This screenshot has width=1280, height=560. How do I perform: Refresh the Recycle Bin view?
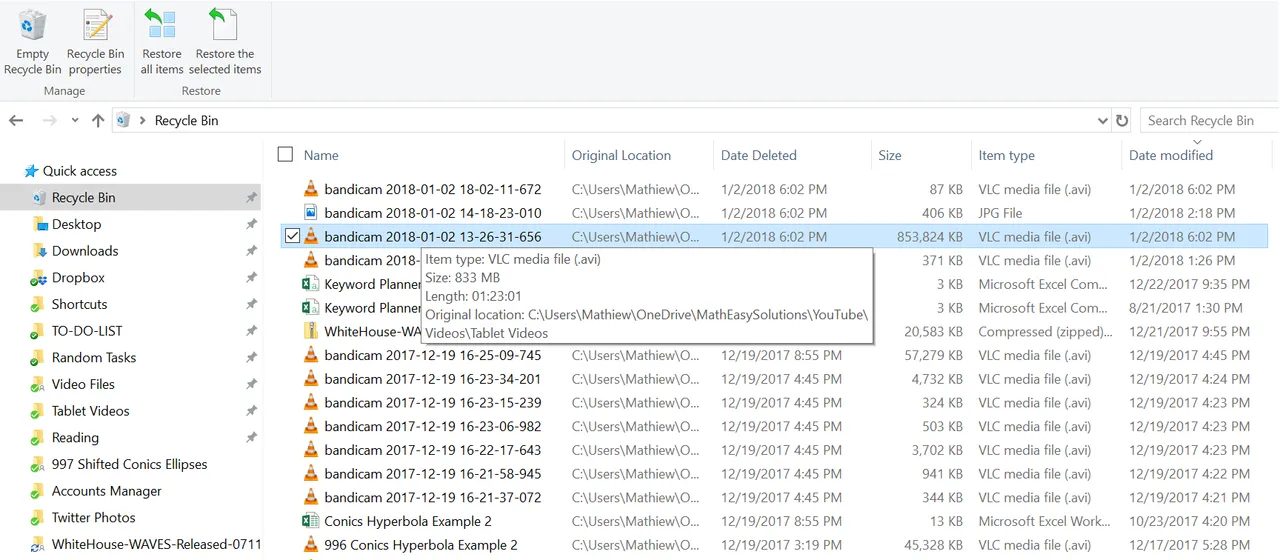click(x=1122, y=121)
